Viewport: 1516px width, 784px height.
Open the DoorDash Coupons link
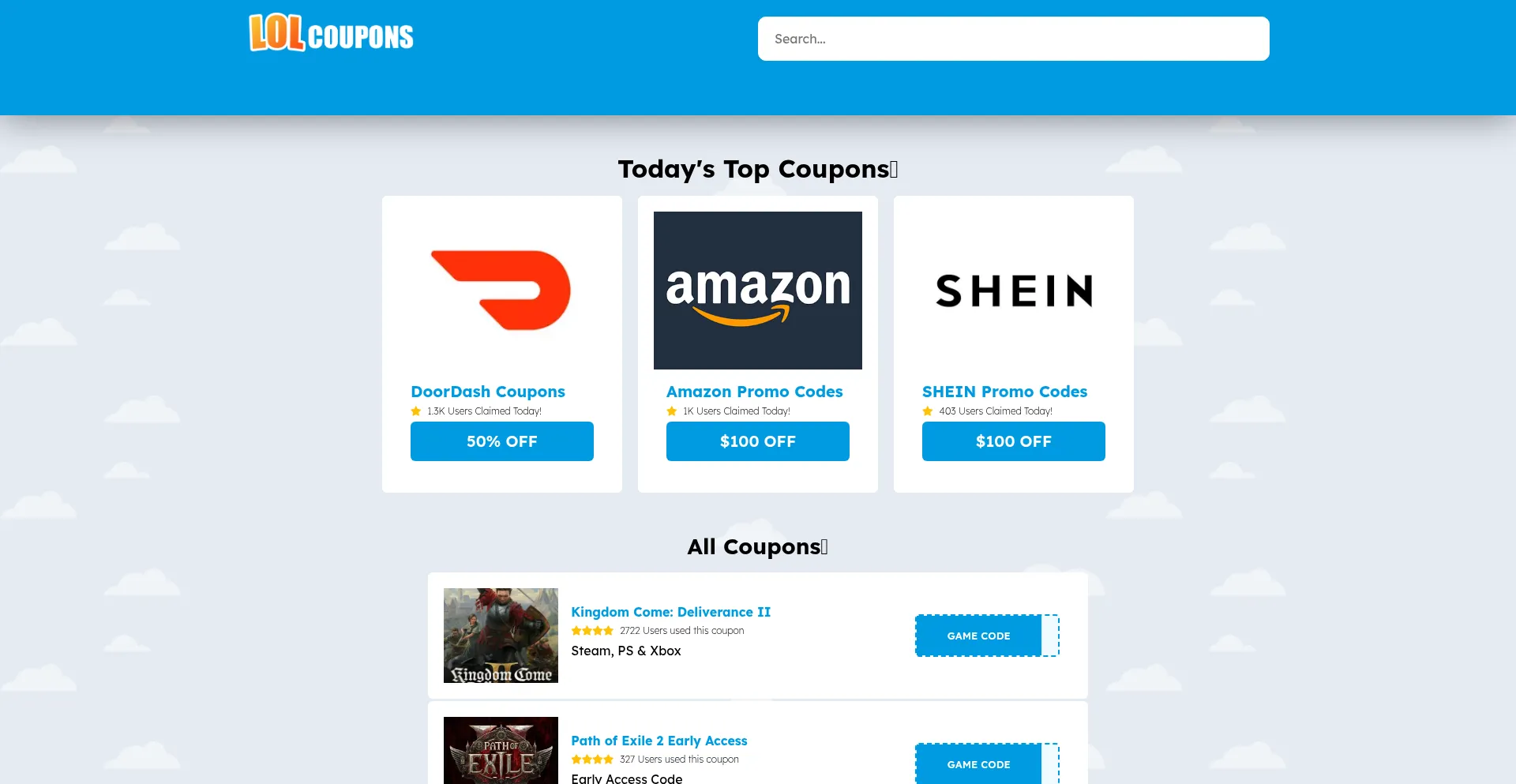pos(488,392)
